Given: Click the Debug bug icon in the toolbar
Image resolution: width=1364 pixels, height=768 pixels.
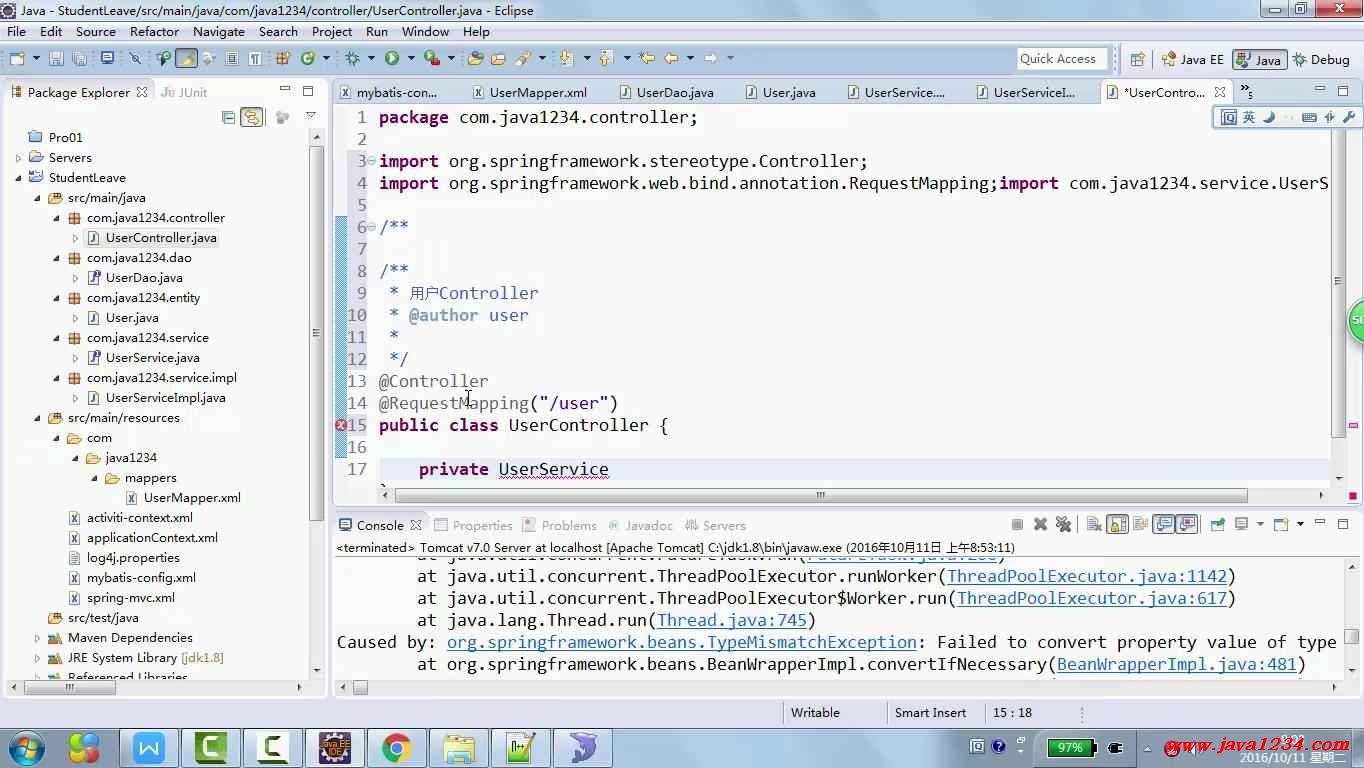Looking at the screenshot, I should pos(352,58).
